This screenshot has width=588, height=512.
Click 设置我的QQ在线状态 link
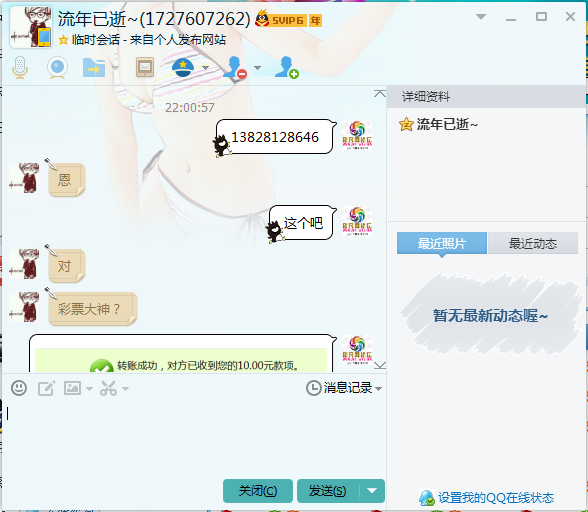coord(496,498)
